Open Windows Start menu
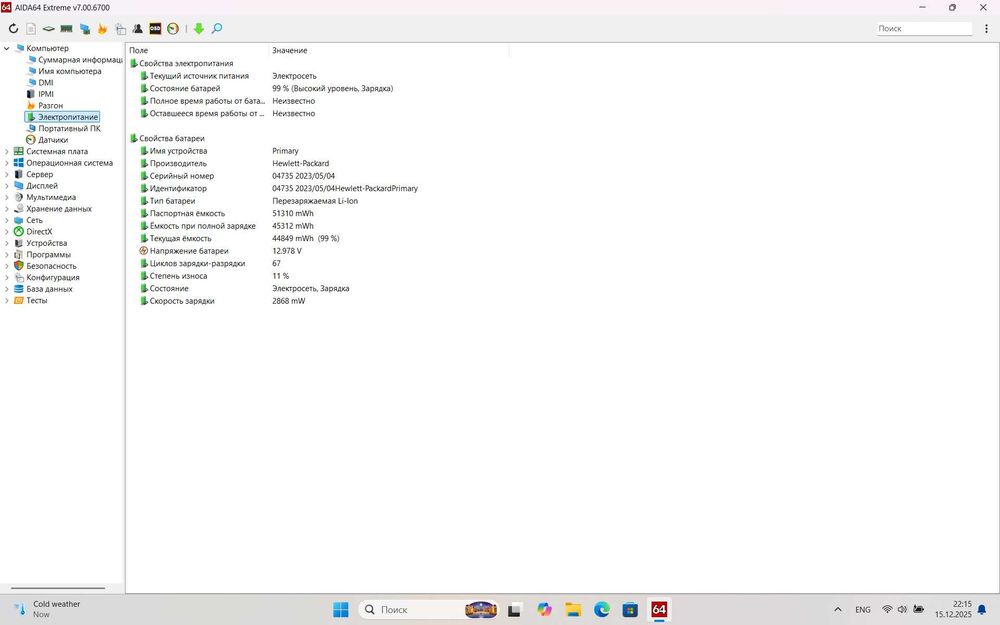The width and height of the screenshot is (1000, 625). point(341,610)
